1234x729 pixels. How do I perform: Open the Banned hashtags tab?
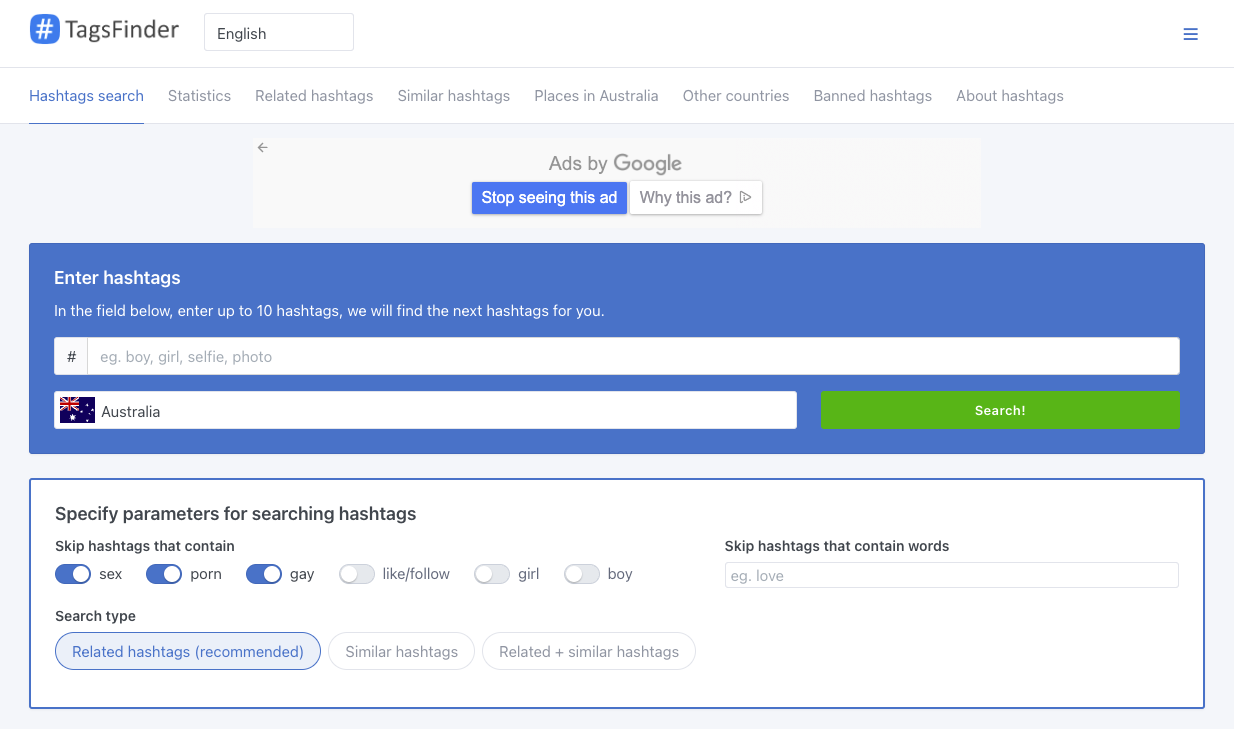873,96
